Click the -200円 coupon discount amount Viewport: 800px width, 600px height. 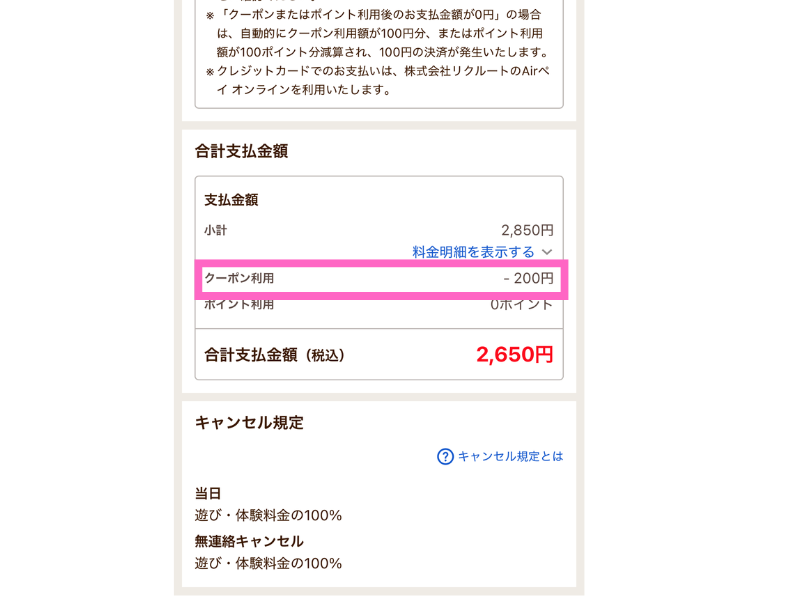point(529,278)
